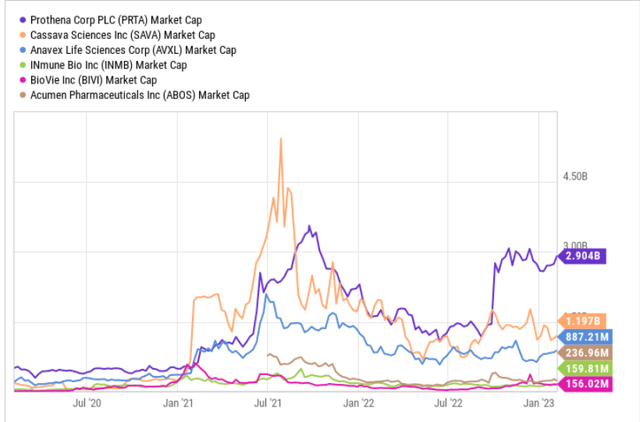The width and height of the screenshot is (640, 422).
Task: Click the peak of the orange Cassava line
Action: coord(281,138)
